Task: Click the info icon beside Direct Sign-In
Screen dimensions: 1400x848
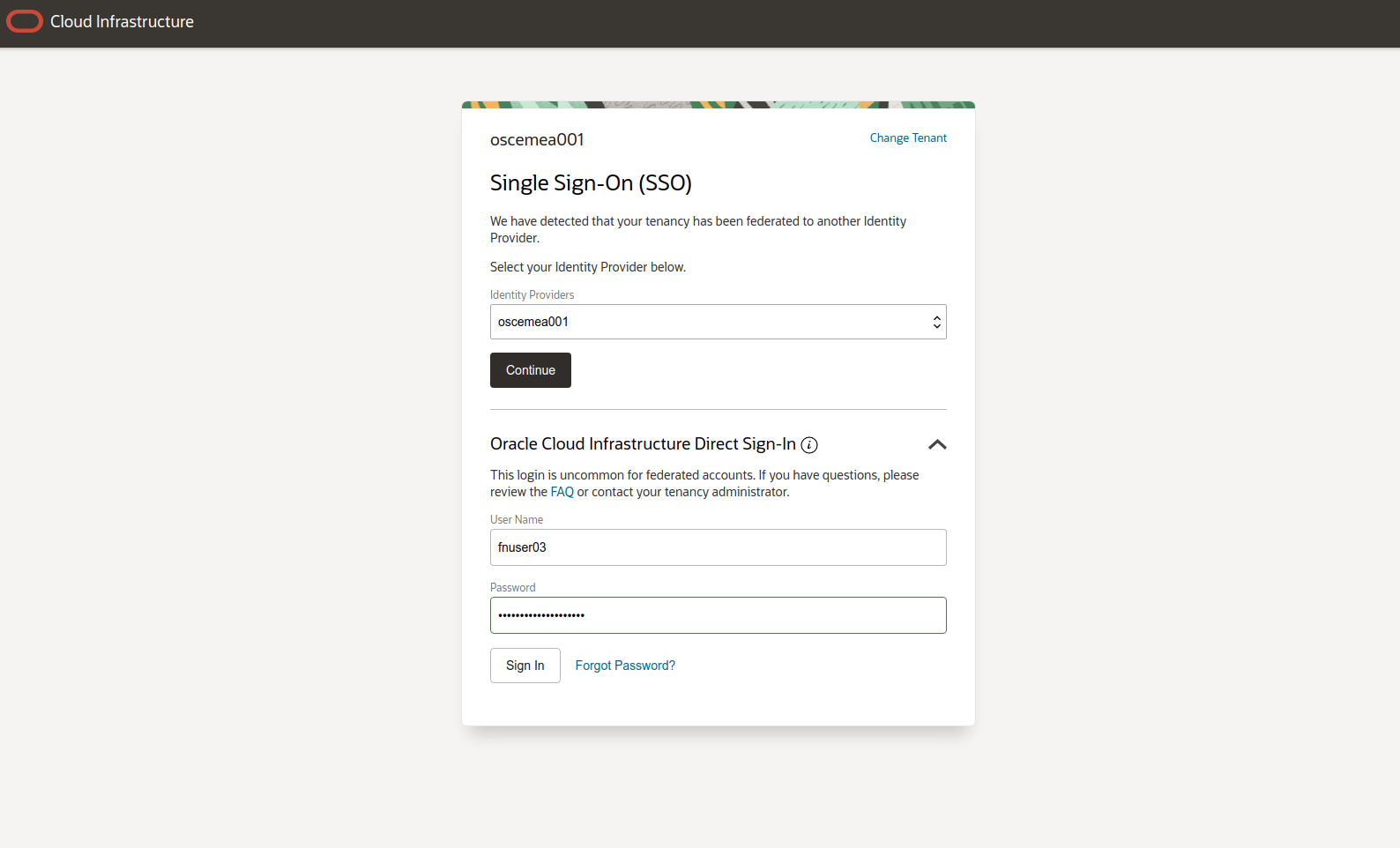Action: pyautogui.click(x=809, y=445)
